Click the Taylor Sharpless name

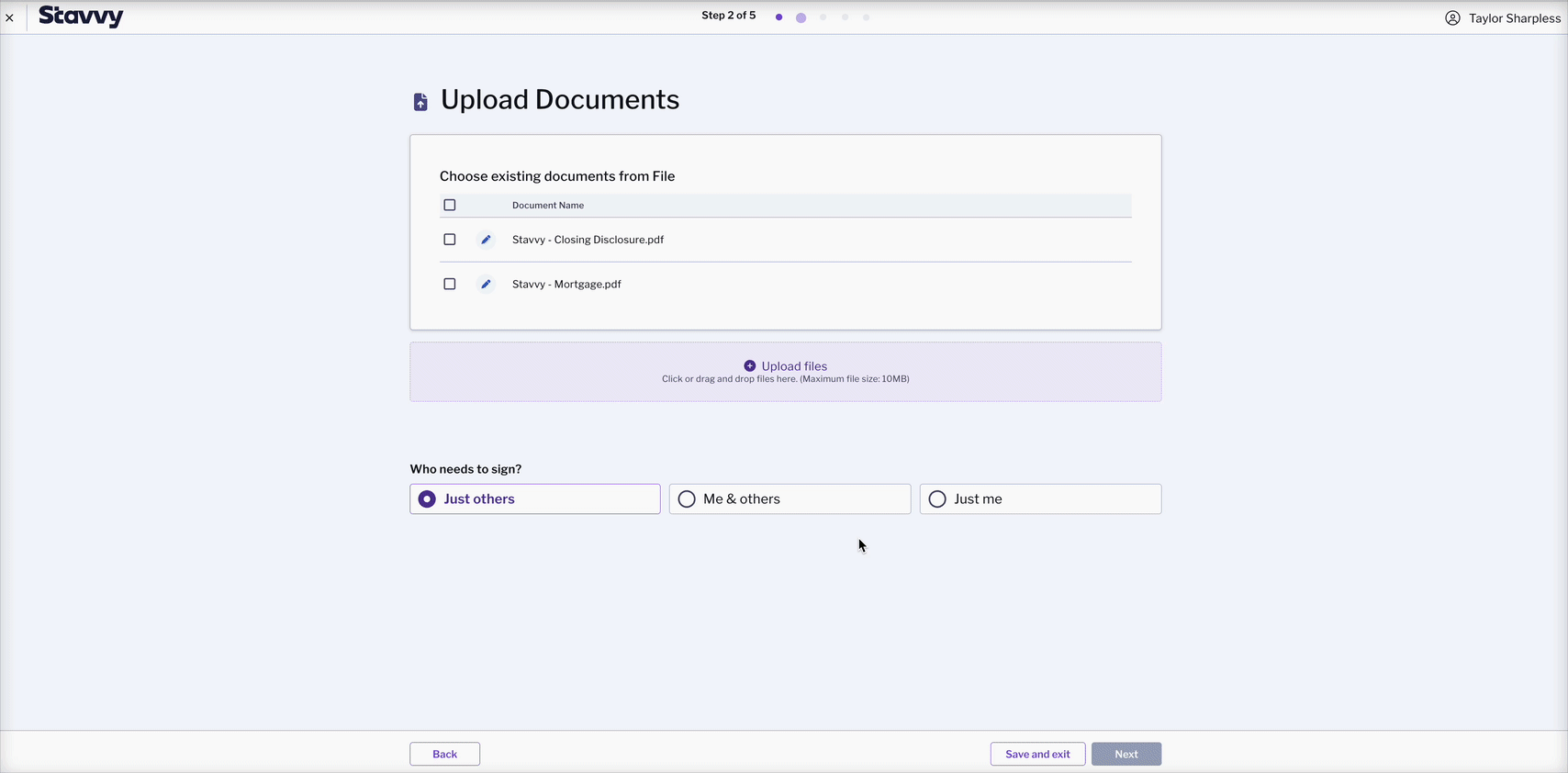(x=1515, y=17)
